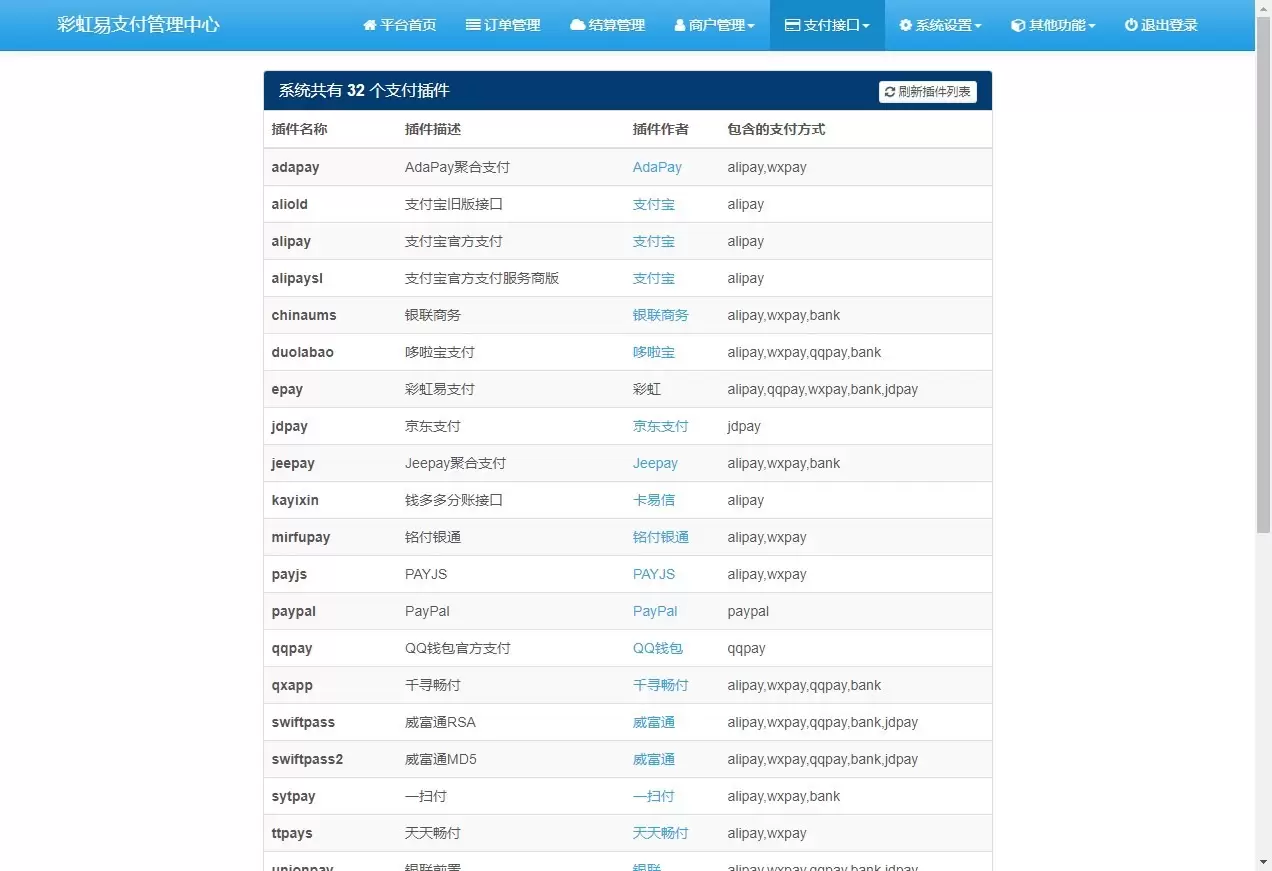The image size is (1272, 871).
Task: Open the 订单管理 menu item
Action: (503, 25)
